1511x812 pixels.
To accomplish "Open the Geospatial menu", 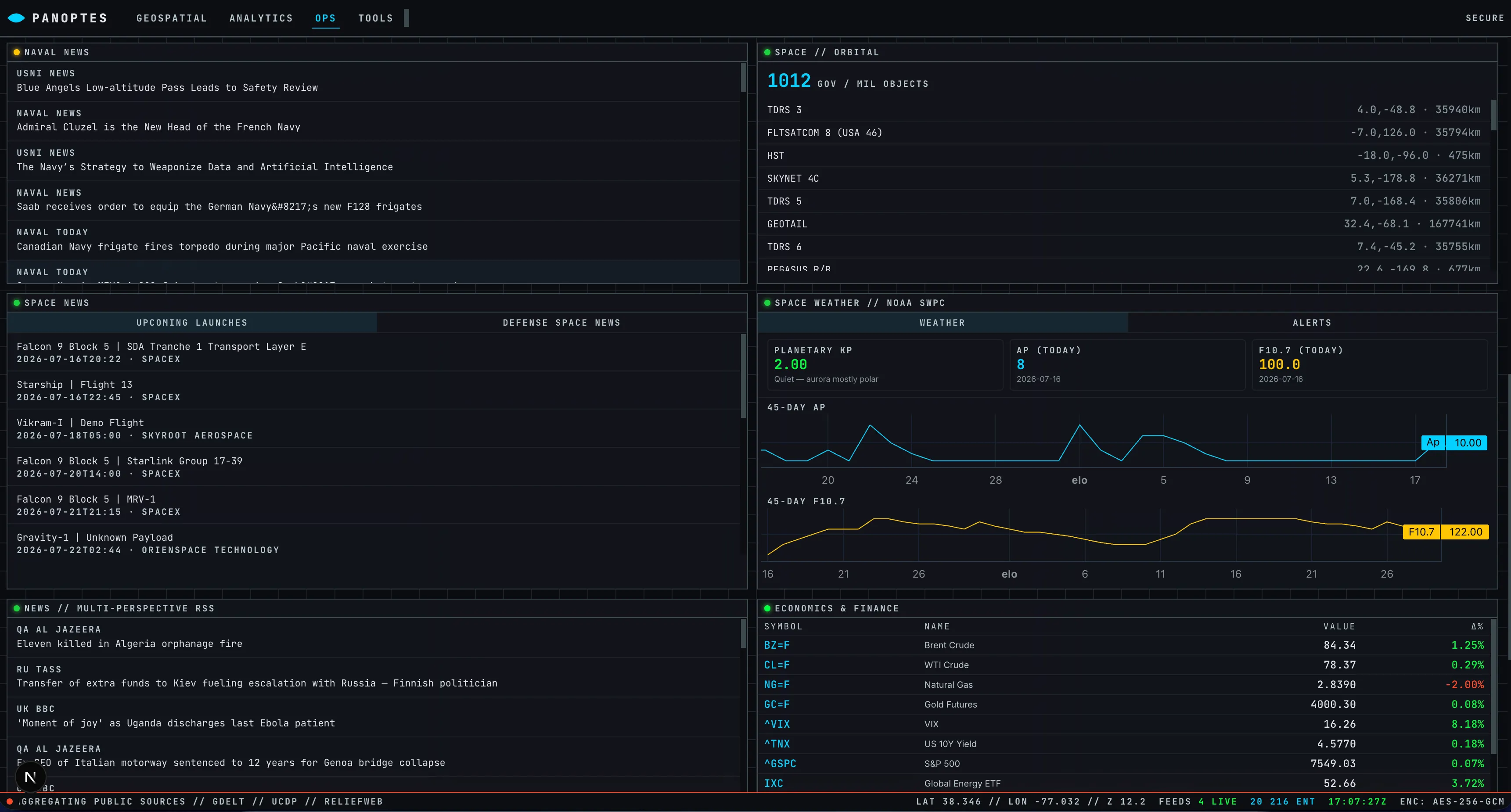I will (x=172, y=18).
